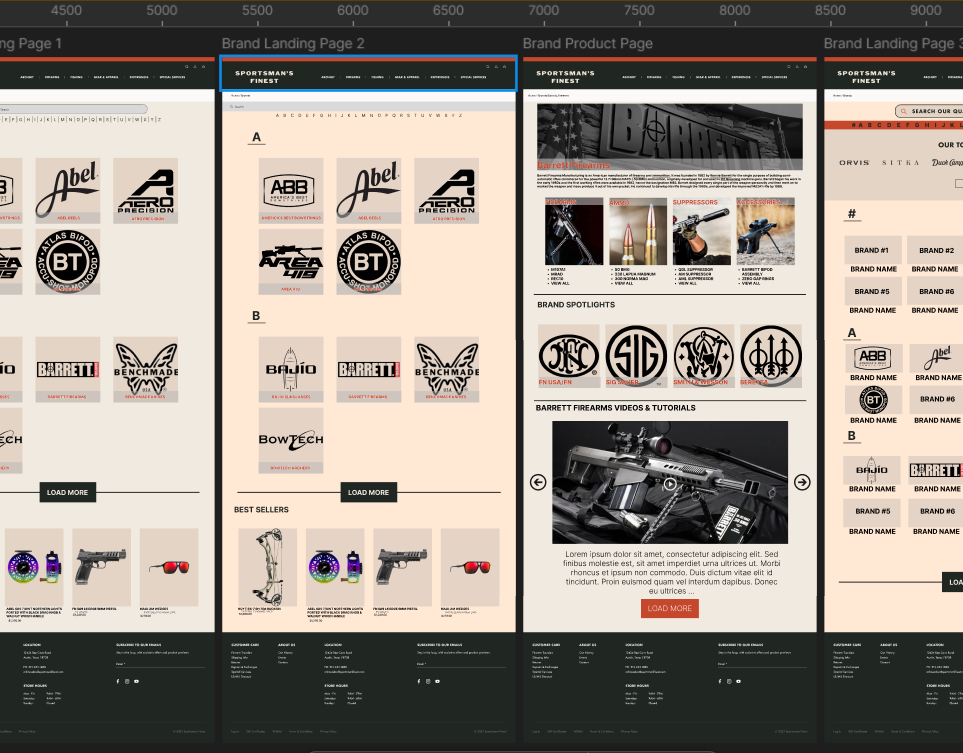Click the play button on rifle video
The image size is (963, 753).
(669, 483)
